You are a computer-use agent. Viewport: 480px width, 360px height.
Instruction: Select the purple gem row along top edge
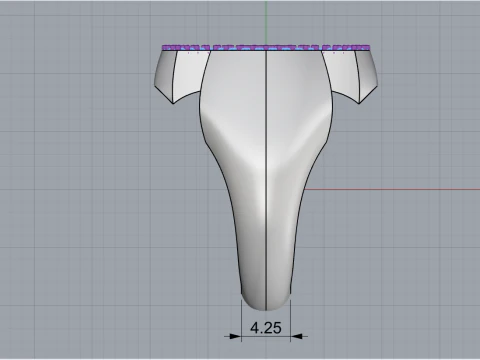[266, 47]
